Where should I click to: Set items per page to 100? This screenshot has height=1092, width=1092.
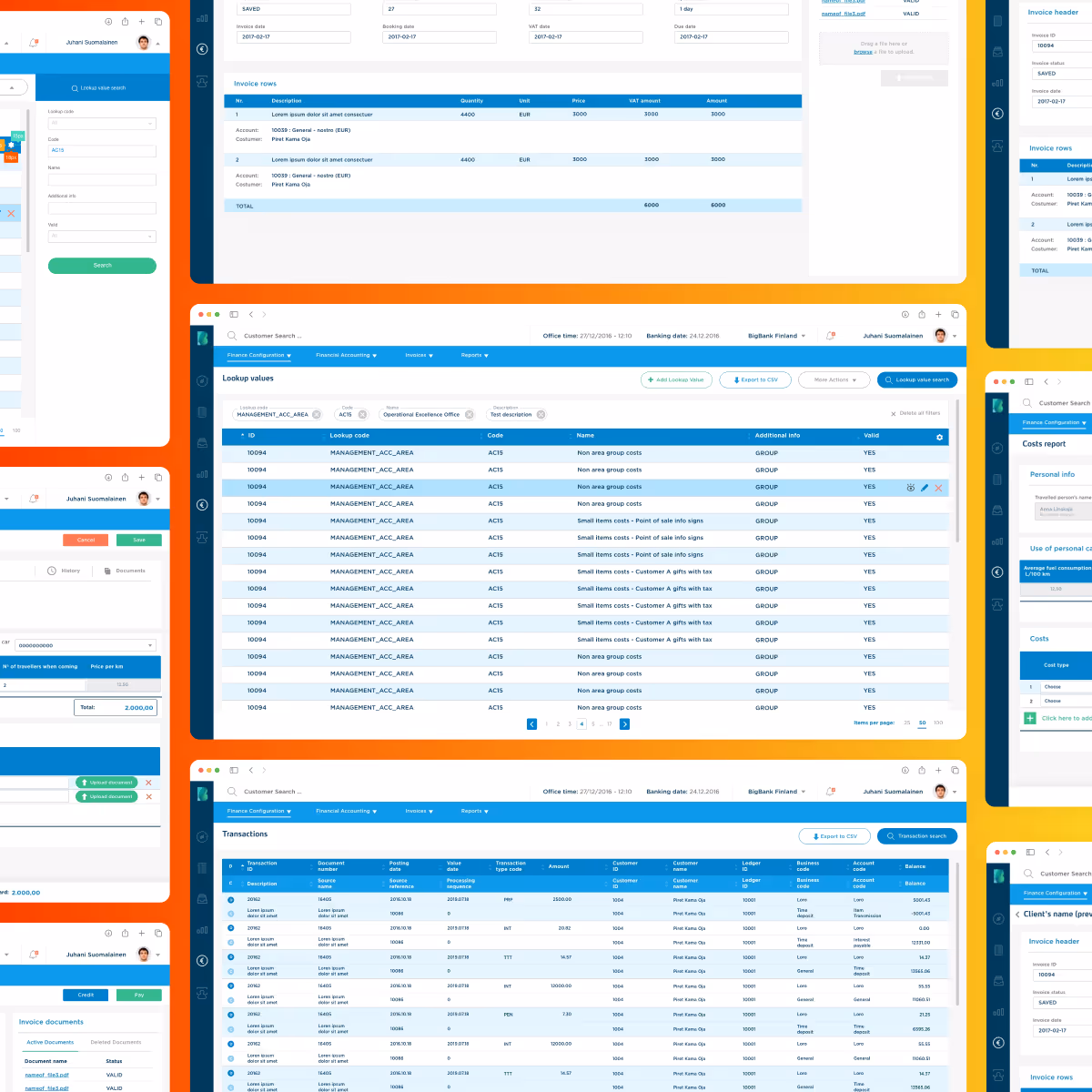click(938, 723)
